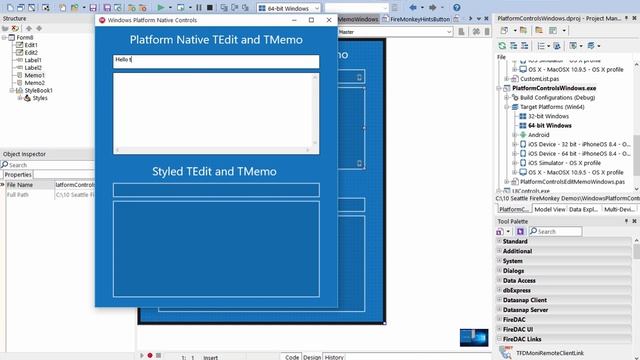Open the 64-bit Windows platform dropdown
Image resolution: width=640 pixels, height=360 pixels.
[317, 8]
